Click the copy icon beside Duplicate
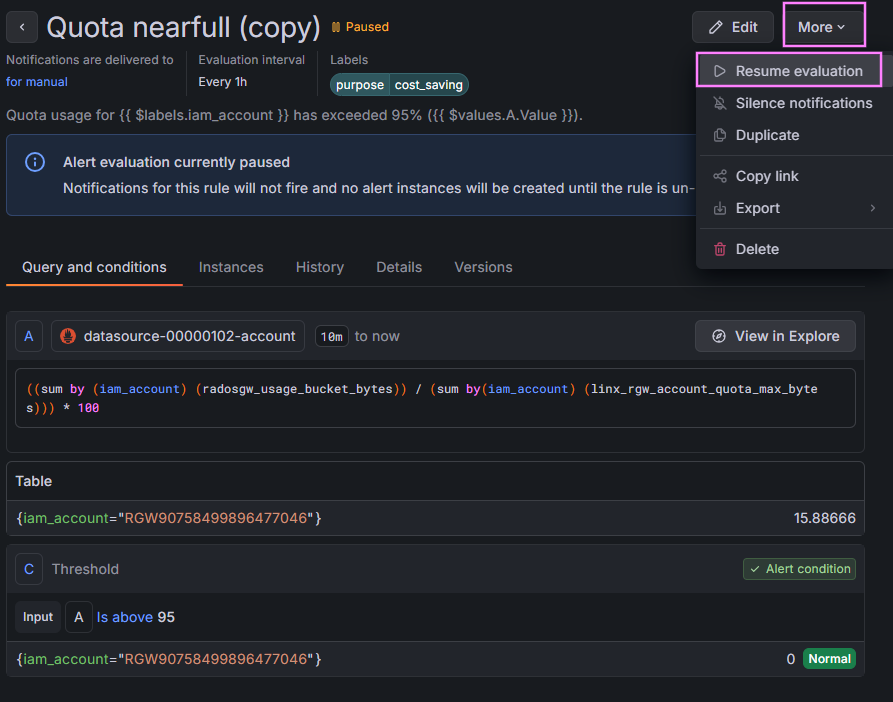Image resolution: width=893 pixels, height=702 pixels. coord(720,135)
